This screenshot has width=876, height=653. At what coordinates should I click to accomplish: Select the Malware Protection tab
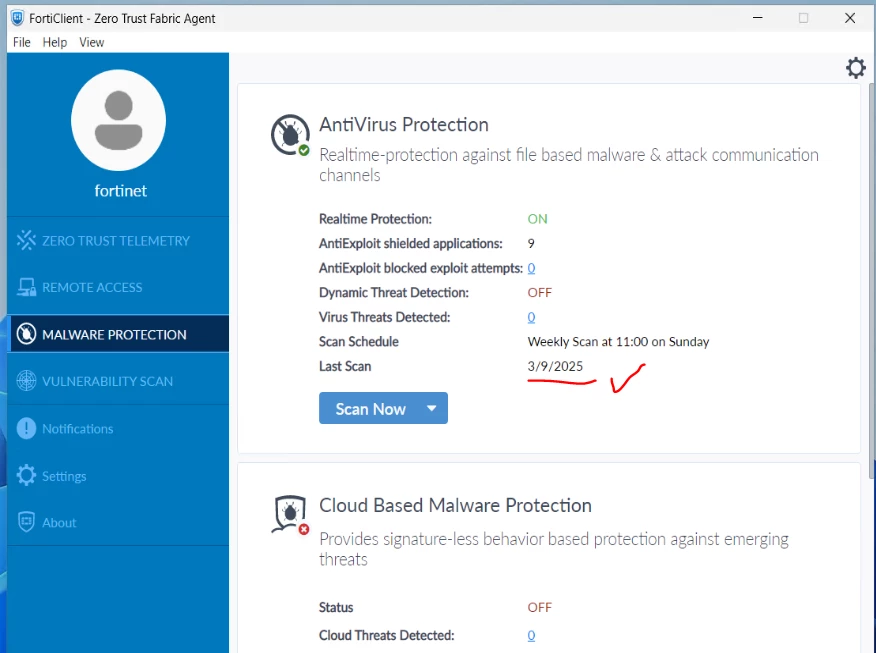click(118, 334)
